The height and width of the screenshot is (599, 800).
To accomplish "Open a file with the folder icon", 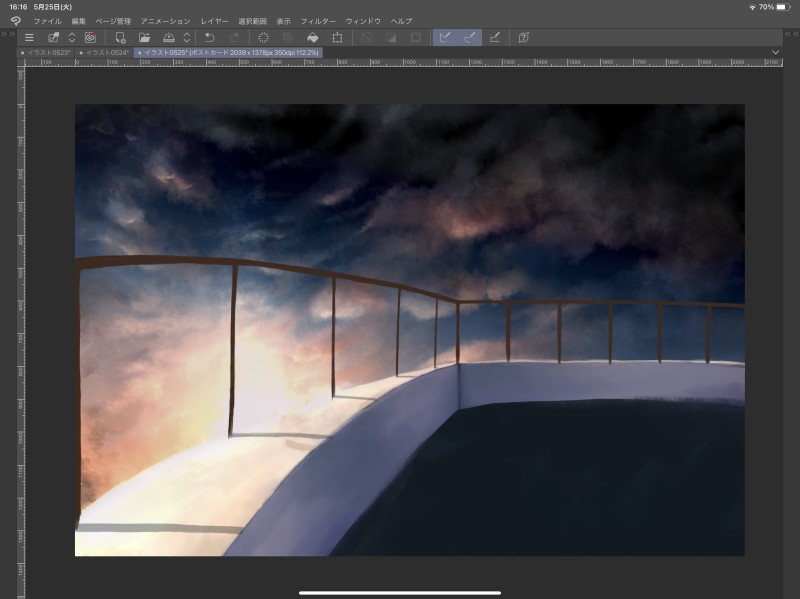I will [x=144, y=38].
